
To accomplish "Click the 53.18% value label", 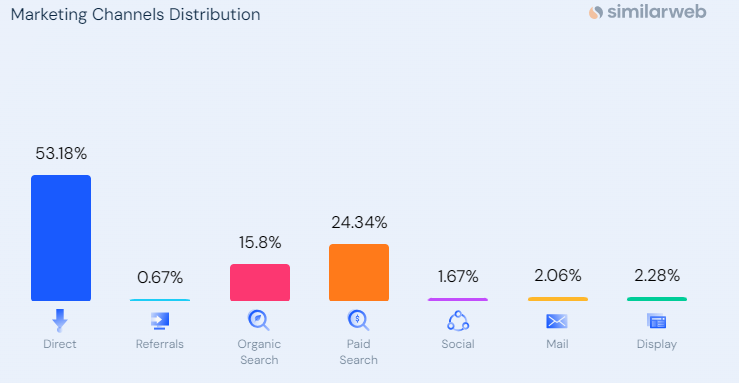I will (61, 154).
